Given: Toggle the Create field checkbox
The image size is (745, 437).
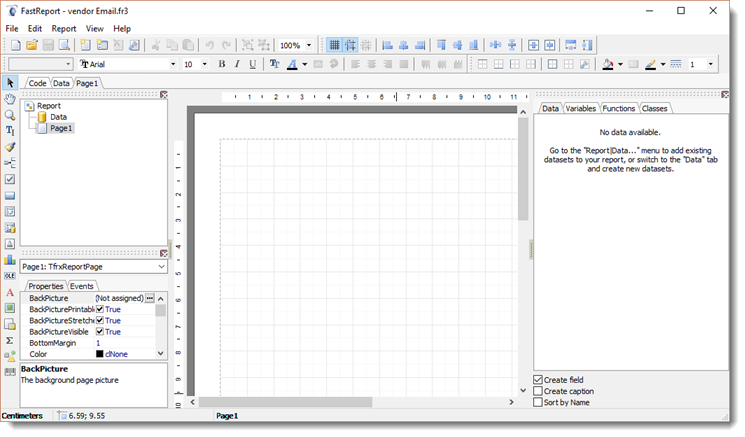Looking at the screenshot, I should point(538,380).
